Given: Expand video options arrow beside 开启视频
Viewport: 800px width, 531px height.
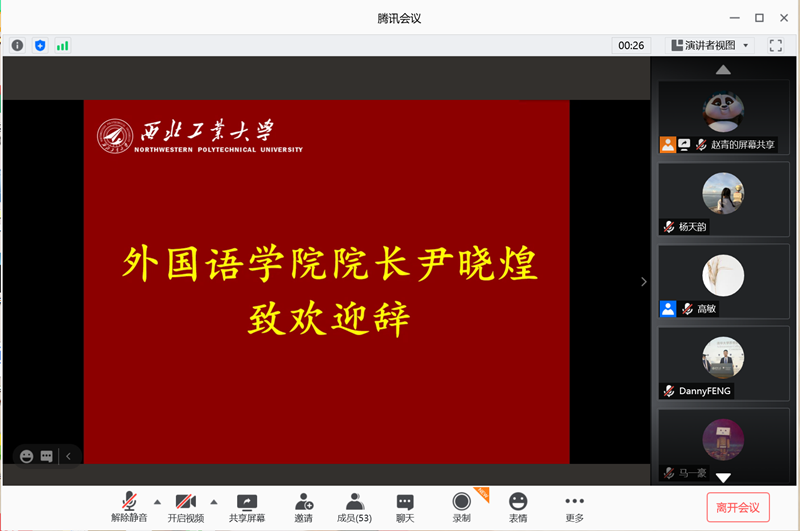Looking at the screenshot, I should click(x=213, y=501).
